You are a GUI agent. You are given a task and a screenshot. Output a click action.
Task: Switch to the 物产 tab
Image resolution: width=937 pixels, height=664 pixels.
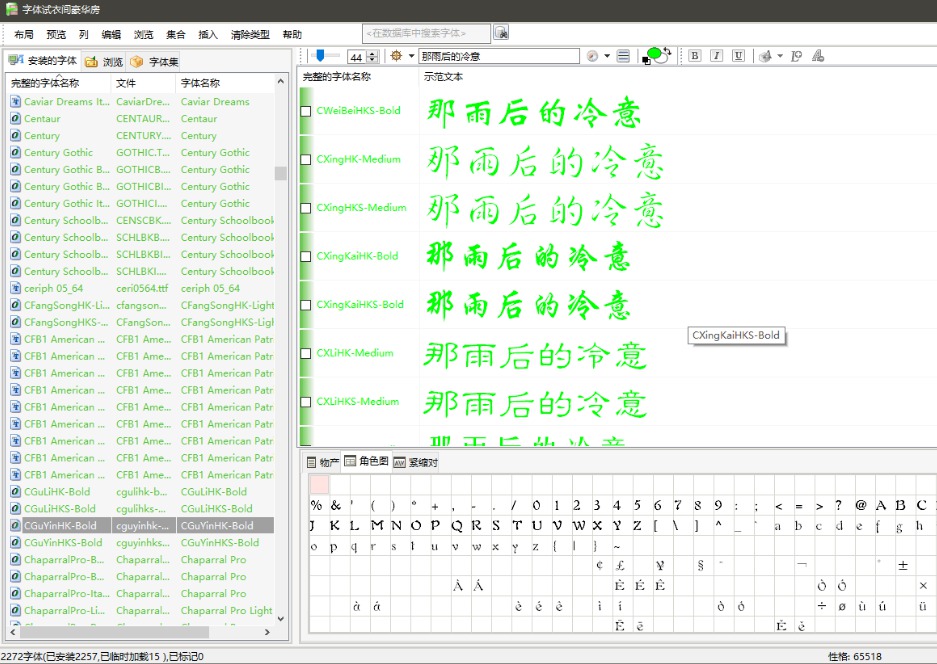tap(323, 462)
